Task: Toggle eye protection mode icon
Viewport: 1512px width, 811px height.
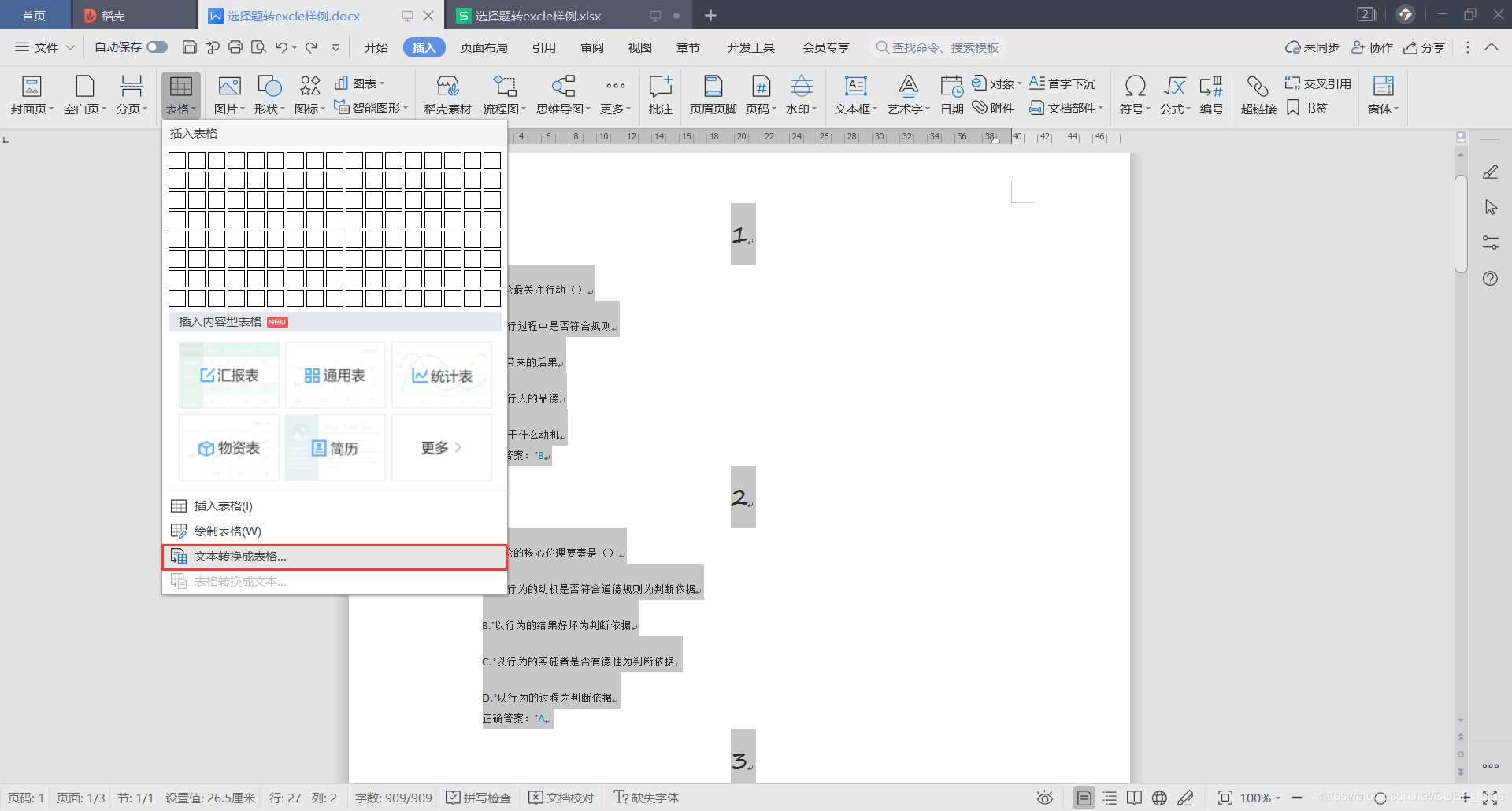Action: tap(1045, 798)
